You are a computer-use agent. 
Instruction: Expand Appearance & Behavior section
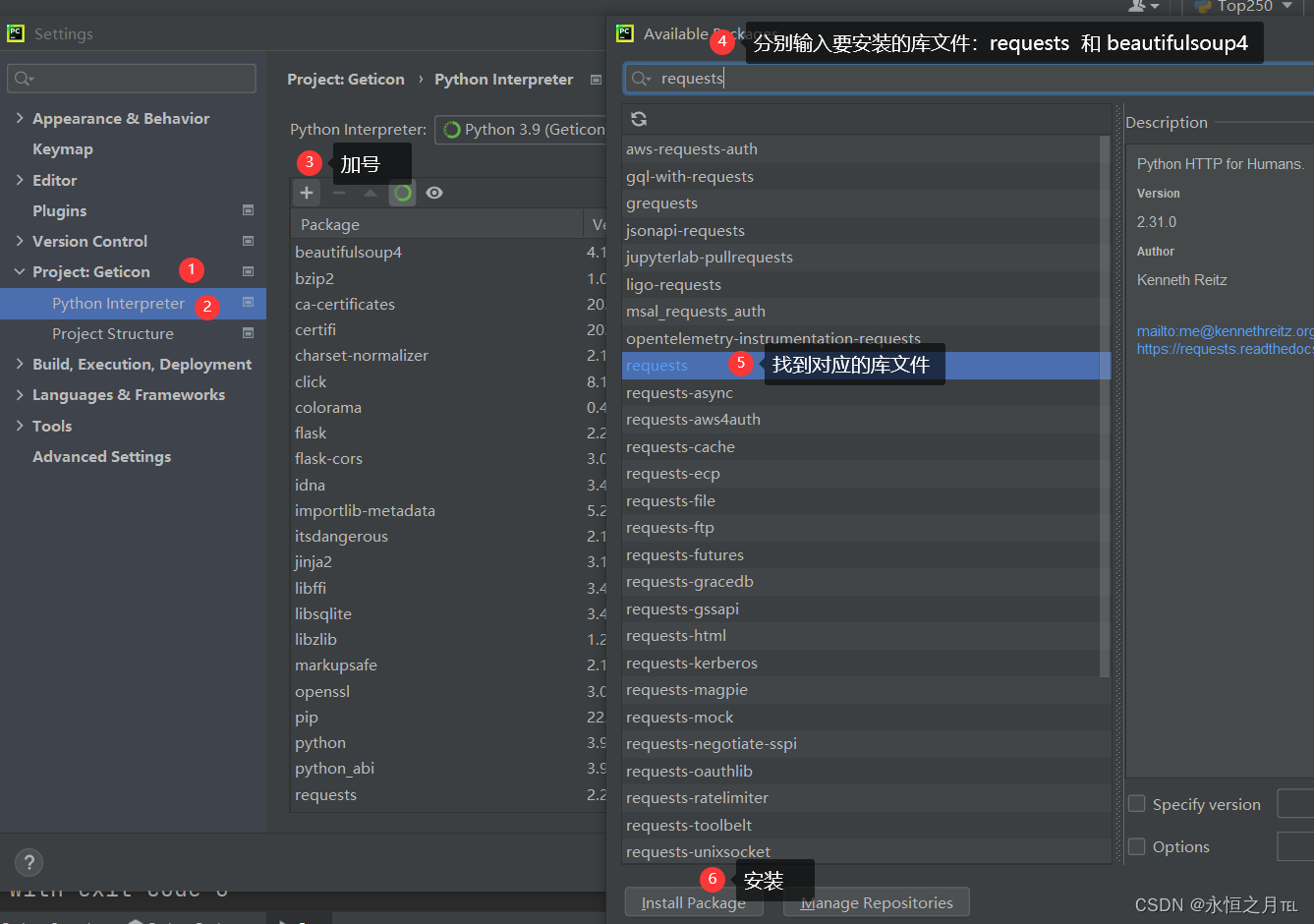tap(20, 118)
